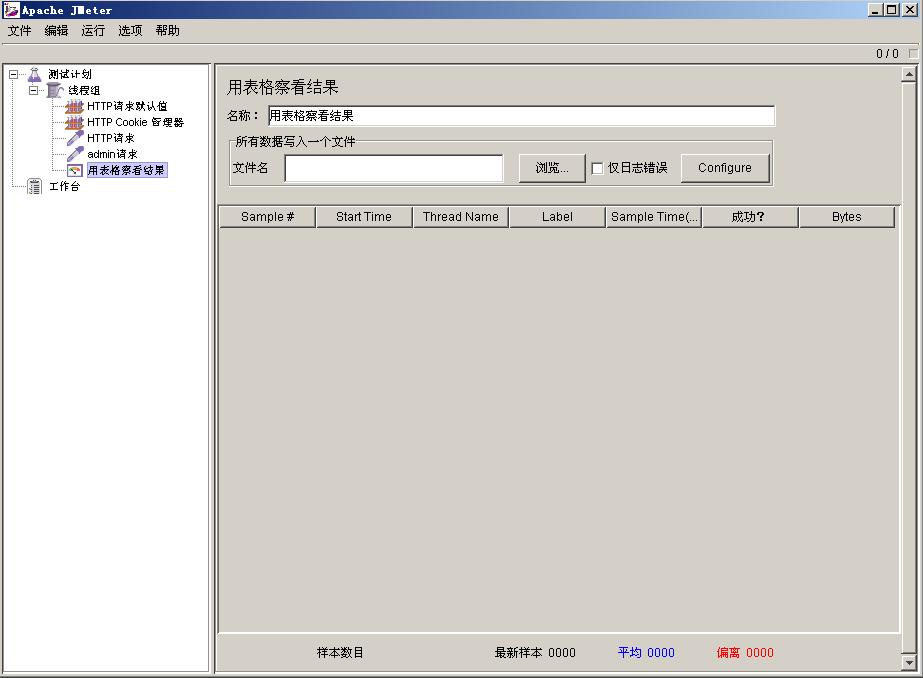This screenshot has height=678, width=923.
Task: Click the Configure button
Action: click(x=725, y=168)
